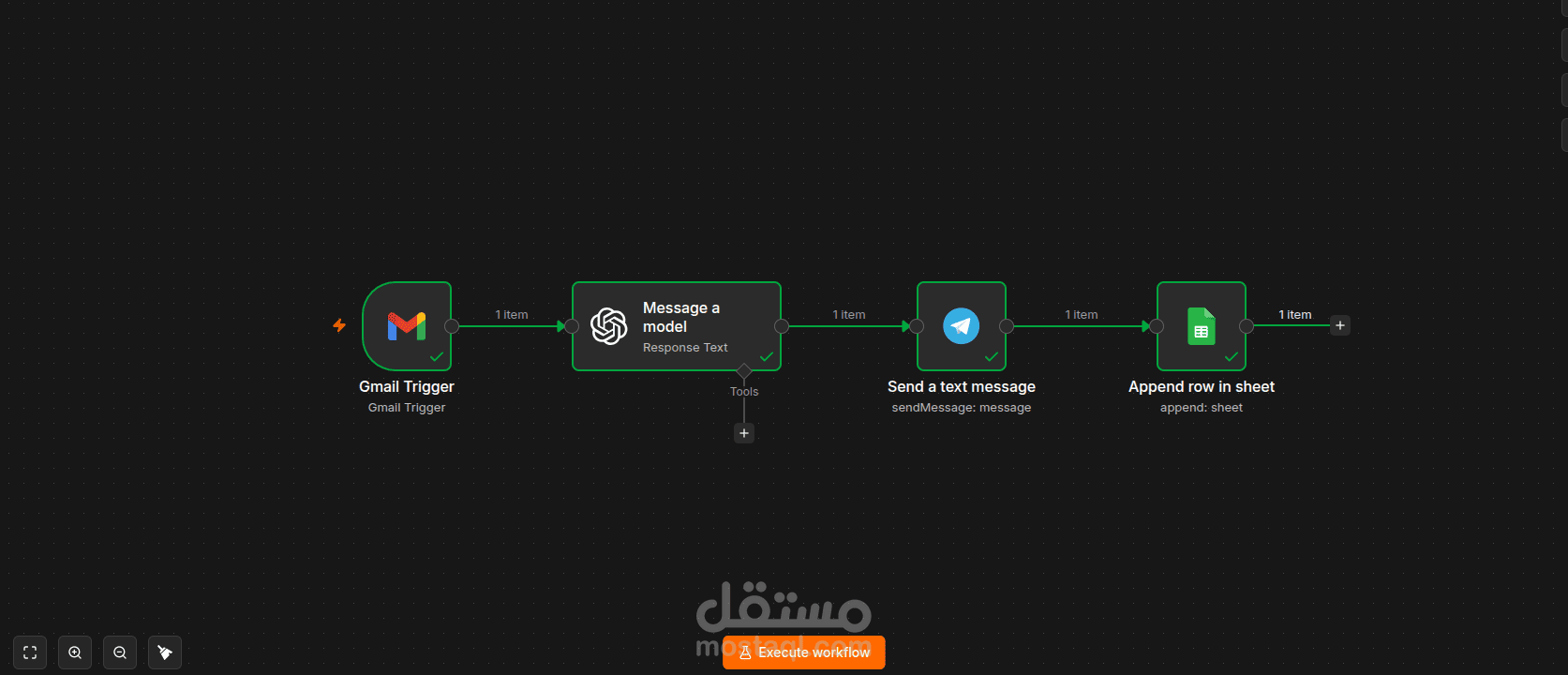Click the Message a model success checkmark

pyautogui.click(x=767, y=357)
